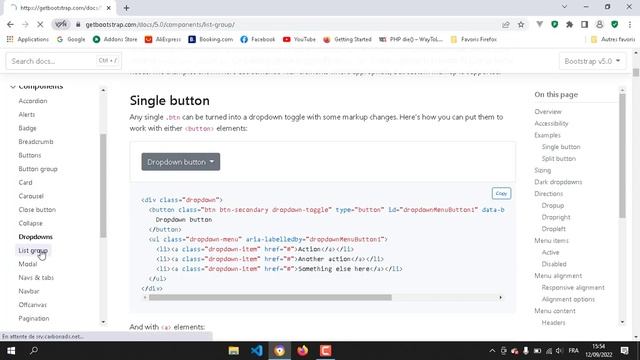640x360 pixels.
Task: Open Visual Studio Code from taskbar
Action: click(257, 351)
